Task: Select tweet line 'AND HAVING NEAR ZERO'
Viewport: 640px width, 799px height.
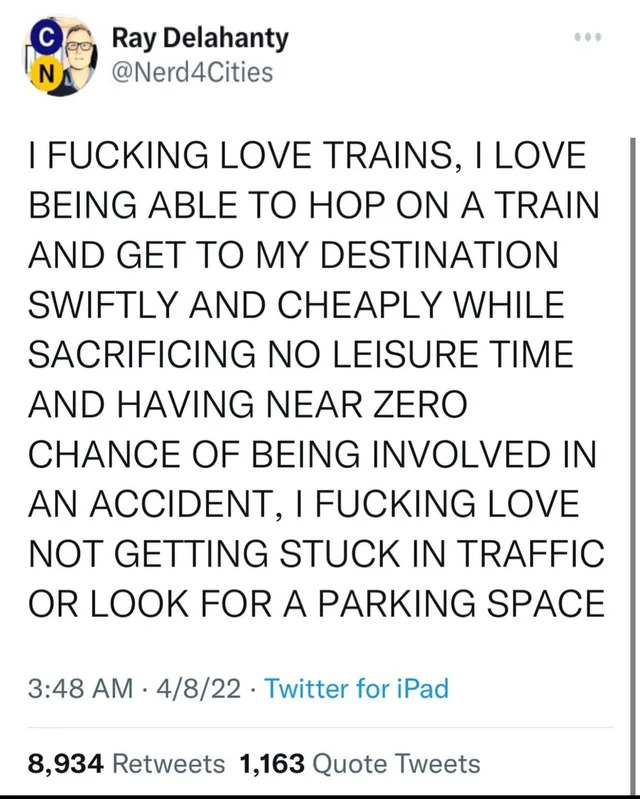Action: pyautogui.click(x=248, y=404)
